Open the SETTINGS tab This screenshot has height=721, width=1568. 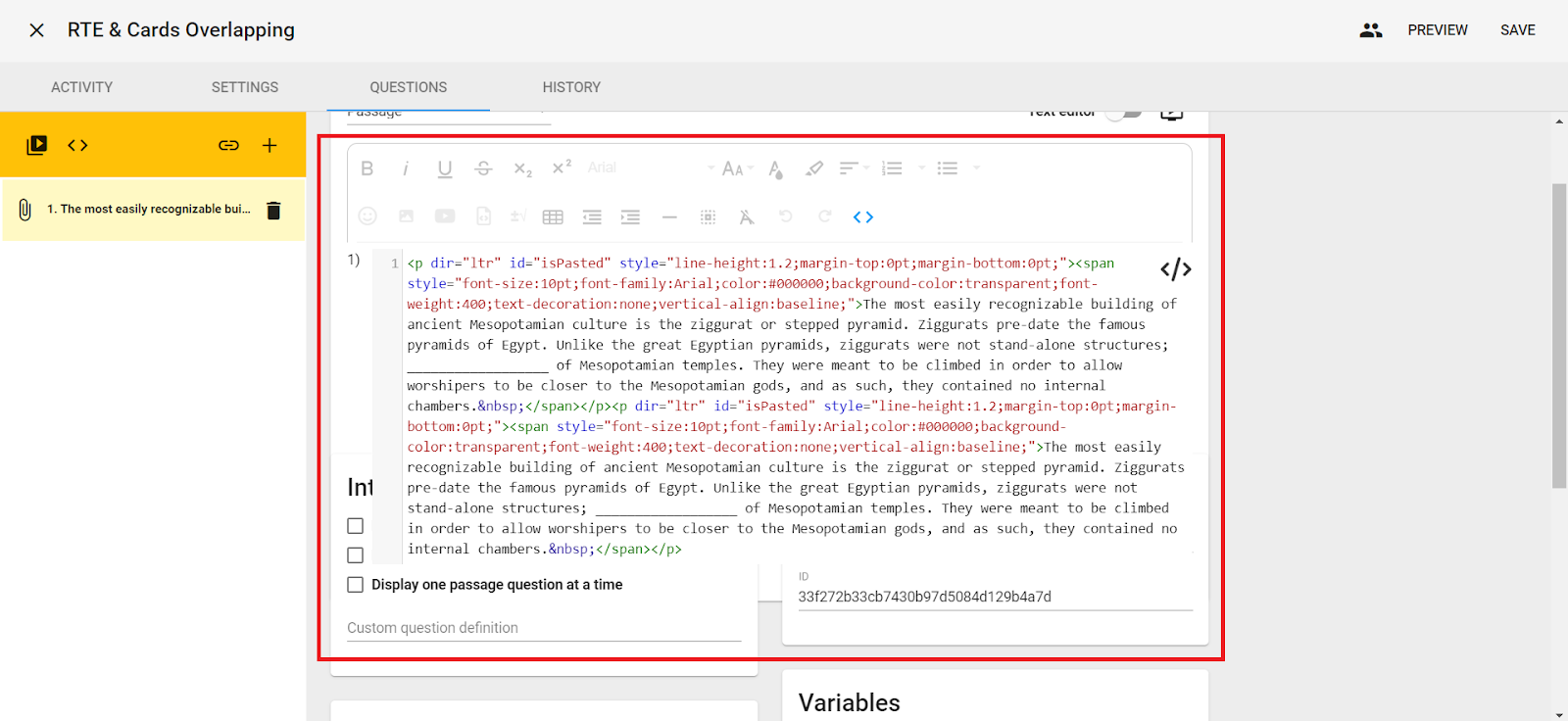pos(245,87)
